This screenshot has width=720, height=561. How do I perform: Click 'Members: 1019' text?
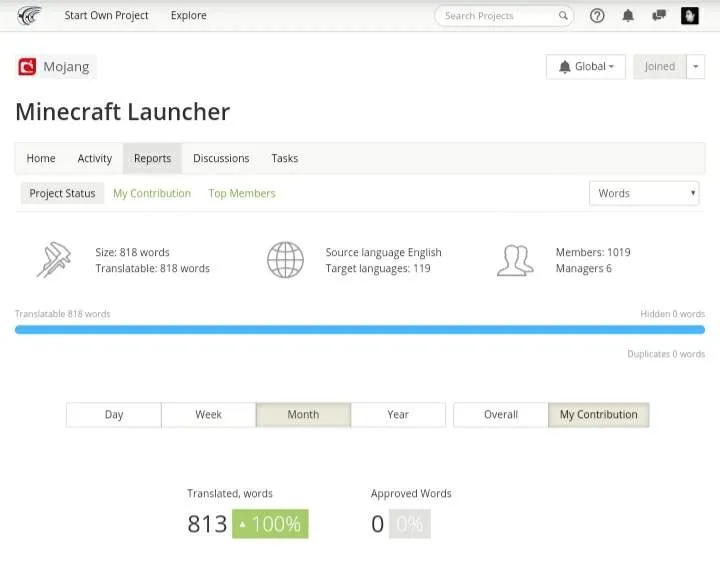[593, 252]
